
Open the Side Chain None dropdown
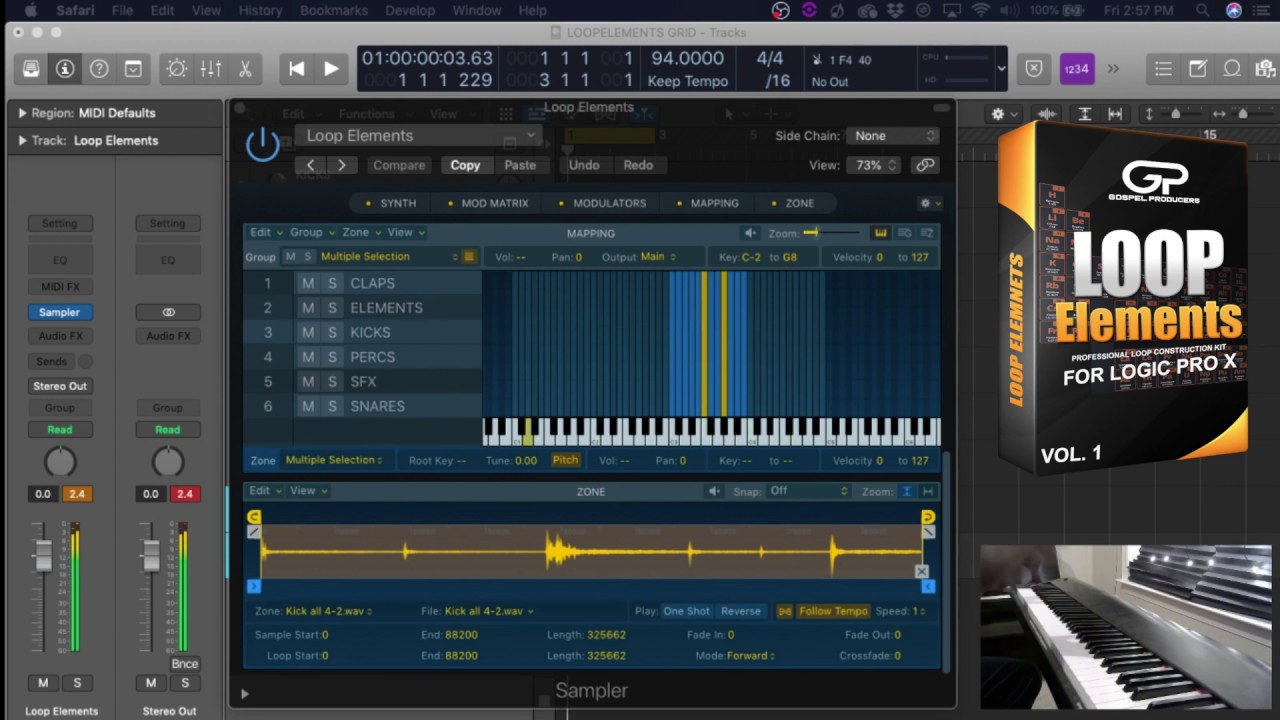pos(892,135)
